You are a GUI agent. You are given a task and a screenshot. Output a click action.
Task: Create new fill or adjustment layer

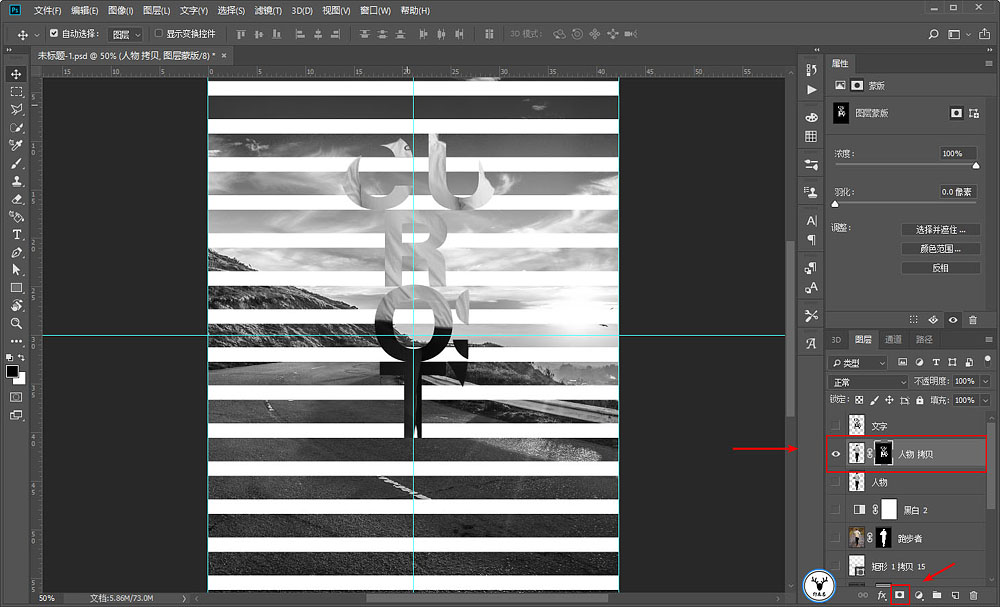tap(919, 595)
